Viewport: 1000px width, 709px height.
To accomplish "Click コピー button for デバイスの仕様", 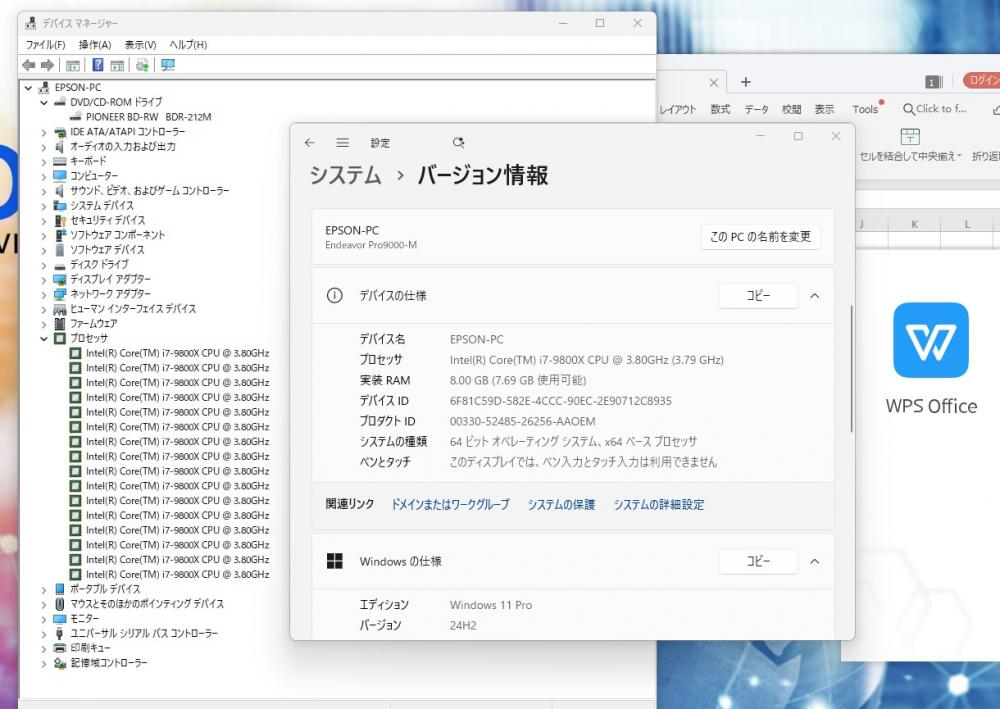I will [x=758, y=296].
